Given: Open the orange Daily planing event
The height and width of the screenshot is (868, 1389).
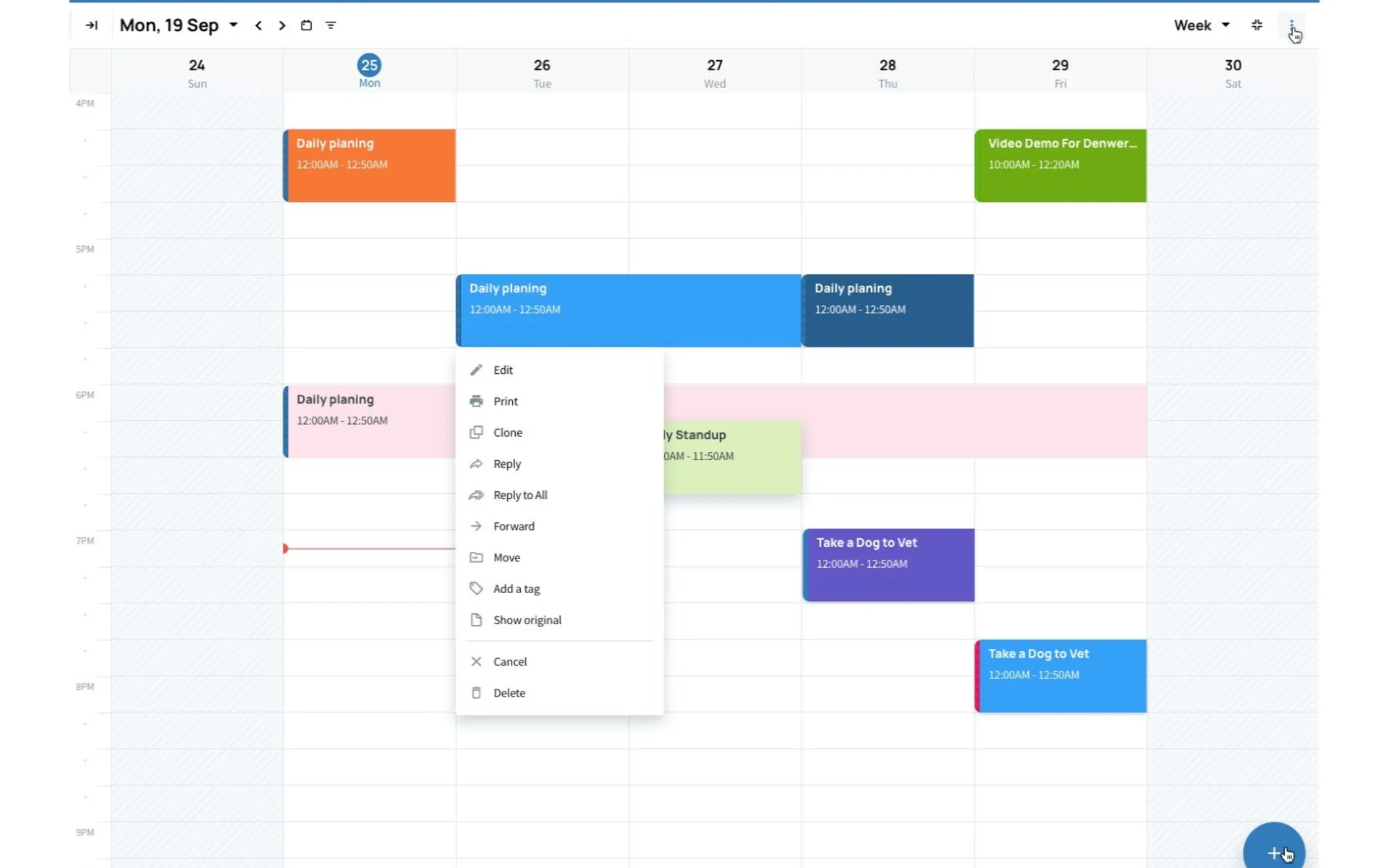Looking at the screenshot, I should pos(369,166).
